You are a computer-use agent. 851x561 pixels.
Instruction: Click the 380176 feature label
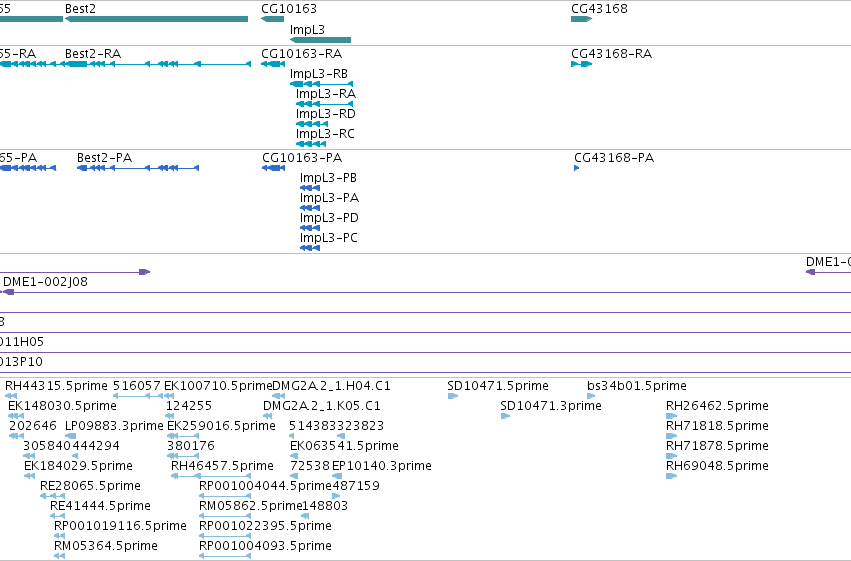(190, 446)
